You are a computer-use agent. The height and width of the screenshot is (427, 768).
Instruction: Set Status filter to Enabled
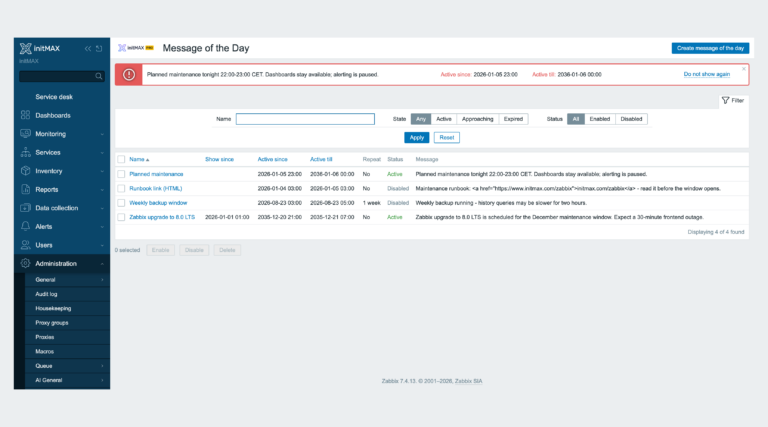coord(600,119)
